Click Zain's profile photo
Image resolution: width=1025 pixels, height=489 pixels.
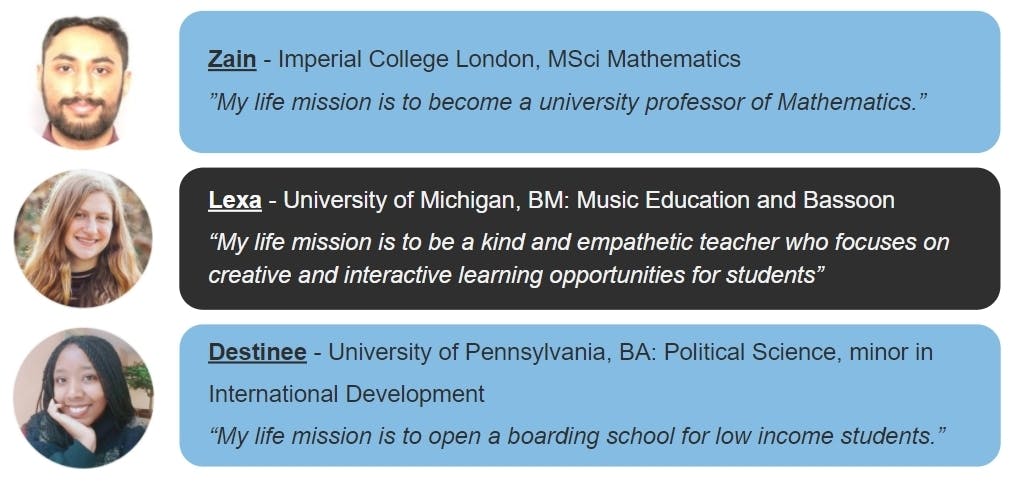pos(84,82)
